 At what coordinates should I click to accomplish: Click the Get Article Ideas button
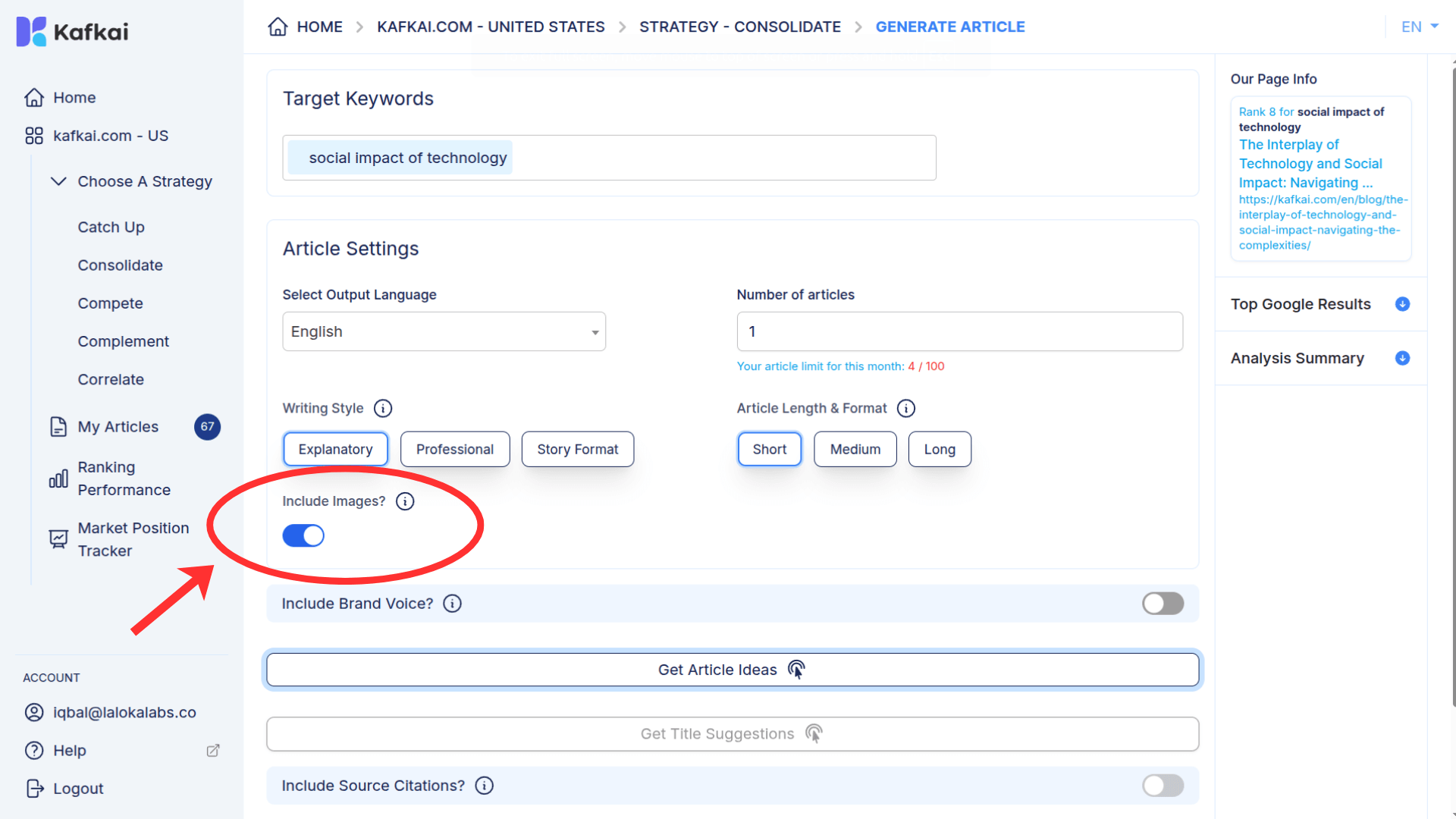coord(731,670)
